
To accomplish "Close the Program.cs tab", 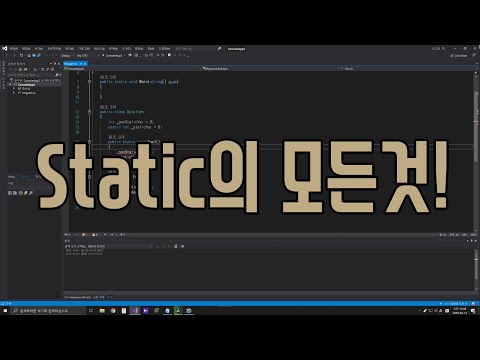I will [x=85, y=64].
